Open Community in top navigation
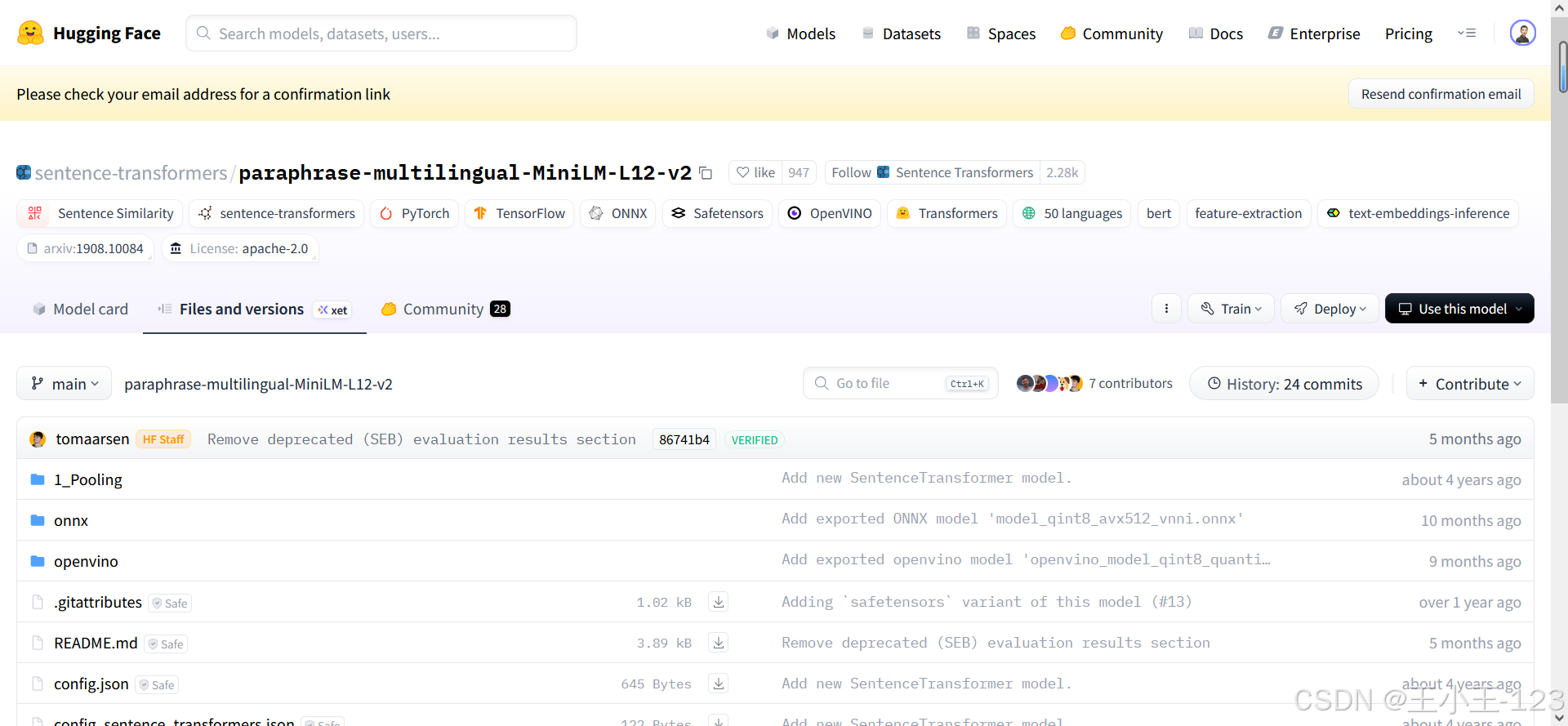This screenshot has width=1568, height=726. coord(1111,33)
